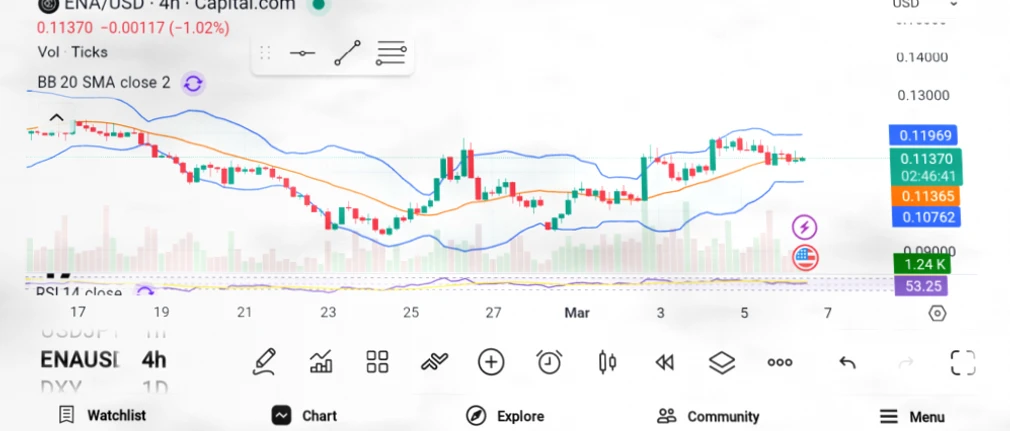Open the Community tab
The image size is (1010, 431).
pos(708,416)
